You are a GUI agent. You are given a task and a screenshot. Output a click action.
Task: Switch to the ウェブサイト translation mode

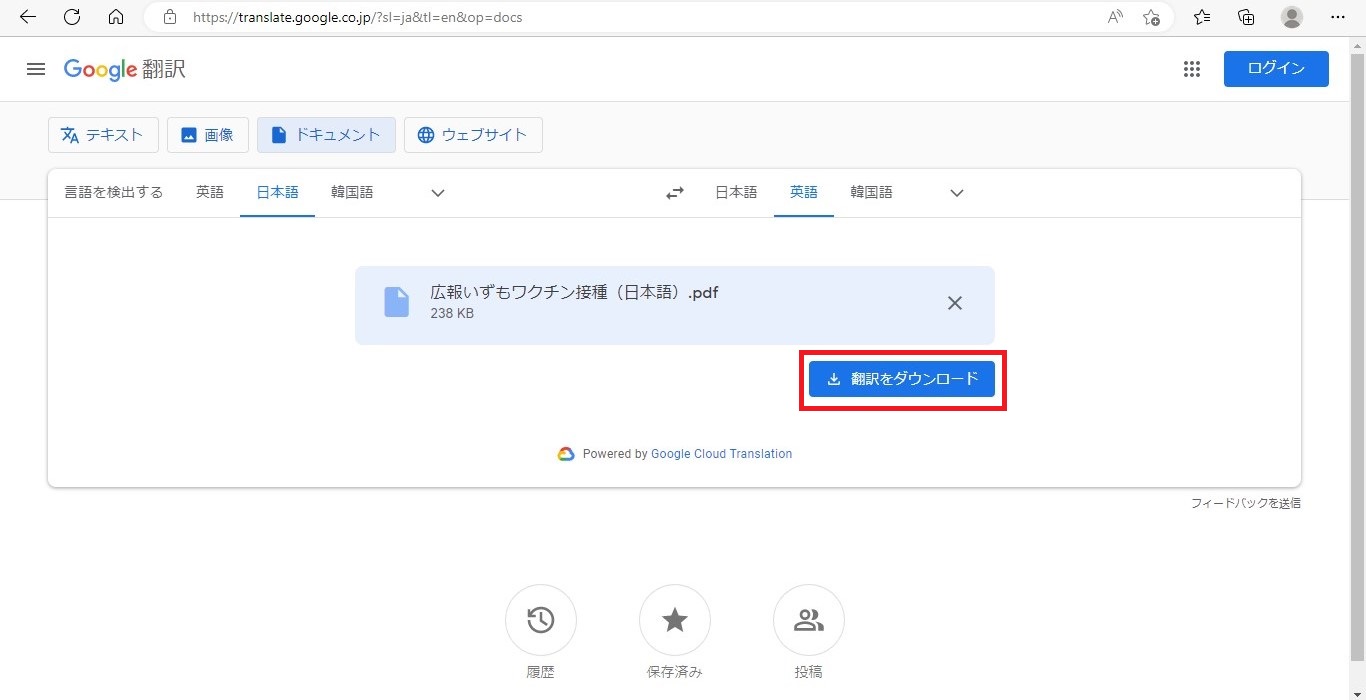click(473, 135)
